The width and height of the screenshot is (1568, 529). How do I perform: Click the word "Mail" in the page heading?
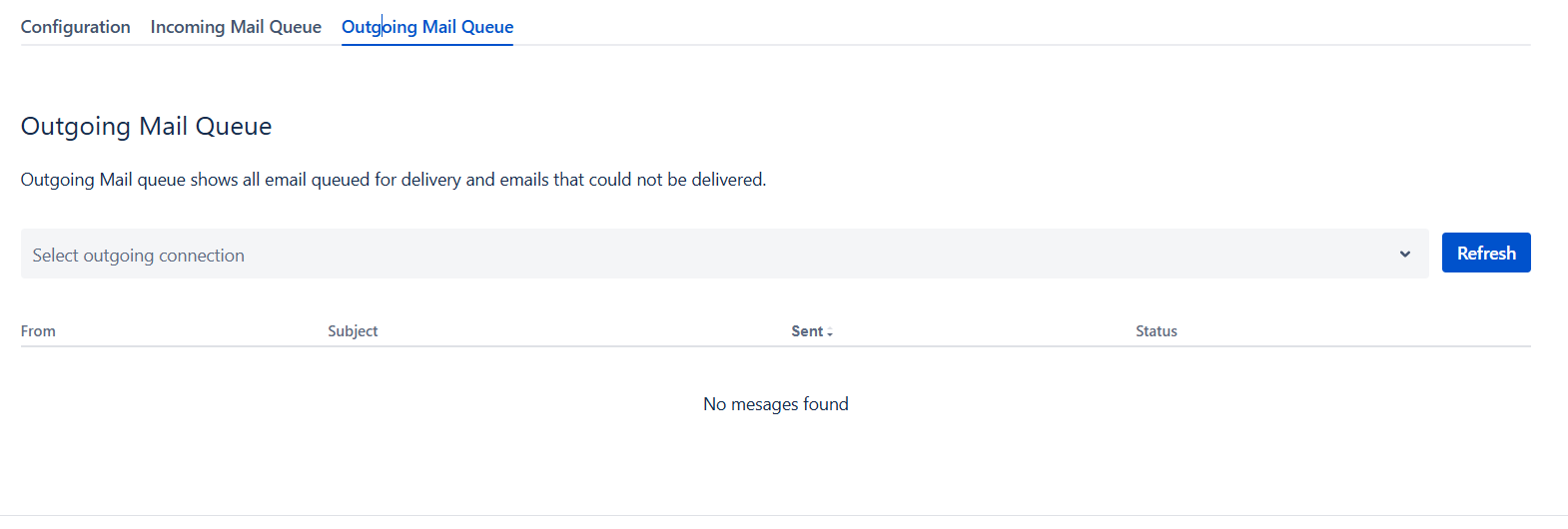[163, 127]
